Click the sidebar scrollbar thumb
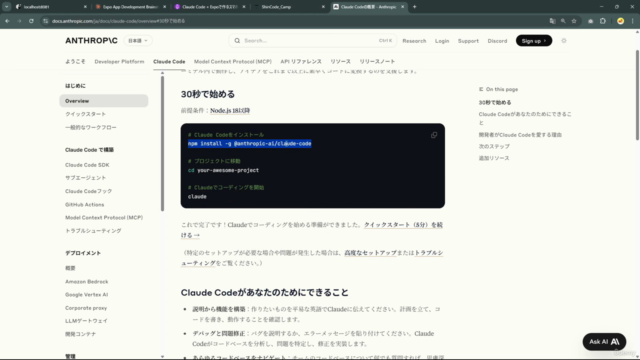 coord(162,143)
